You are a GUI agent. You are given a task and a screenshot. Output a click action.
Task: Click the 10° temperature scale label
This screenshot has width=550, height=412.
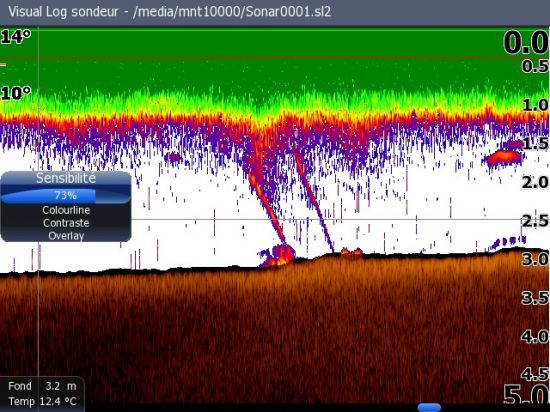[x=15, y=93]
